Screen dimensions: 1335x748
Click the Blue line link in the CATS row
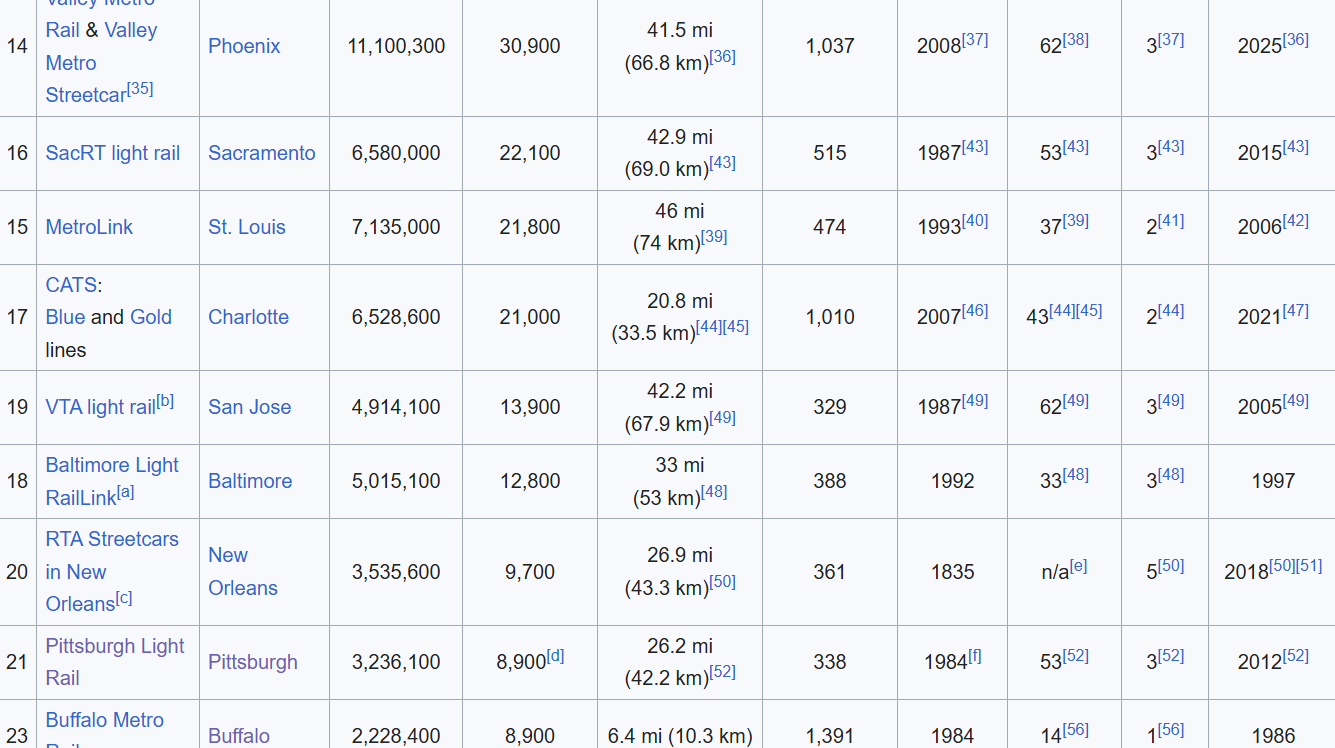65,317
